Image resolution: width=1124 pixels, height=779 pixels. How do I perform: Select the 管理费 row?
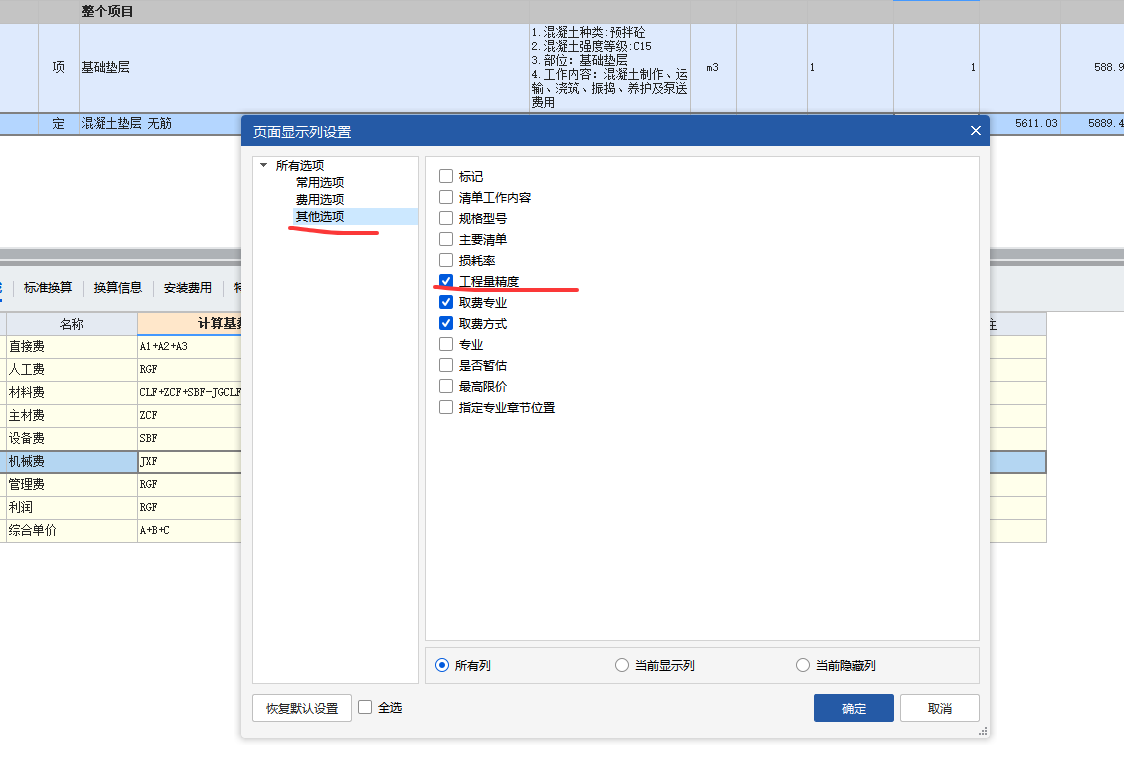click(x=72, y=484)
